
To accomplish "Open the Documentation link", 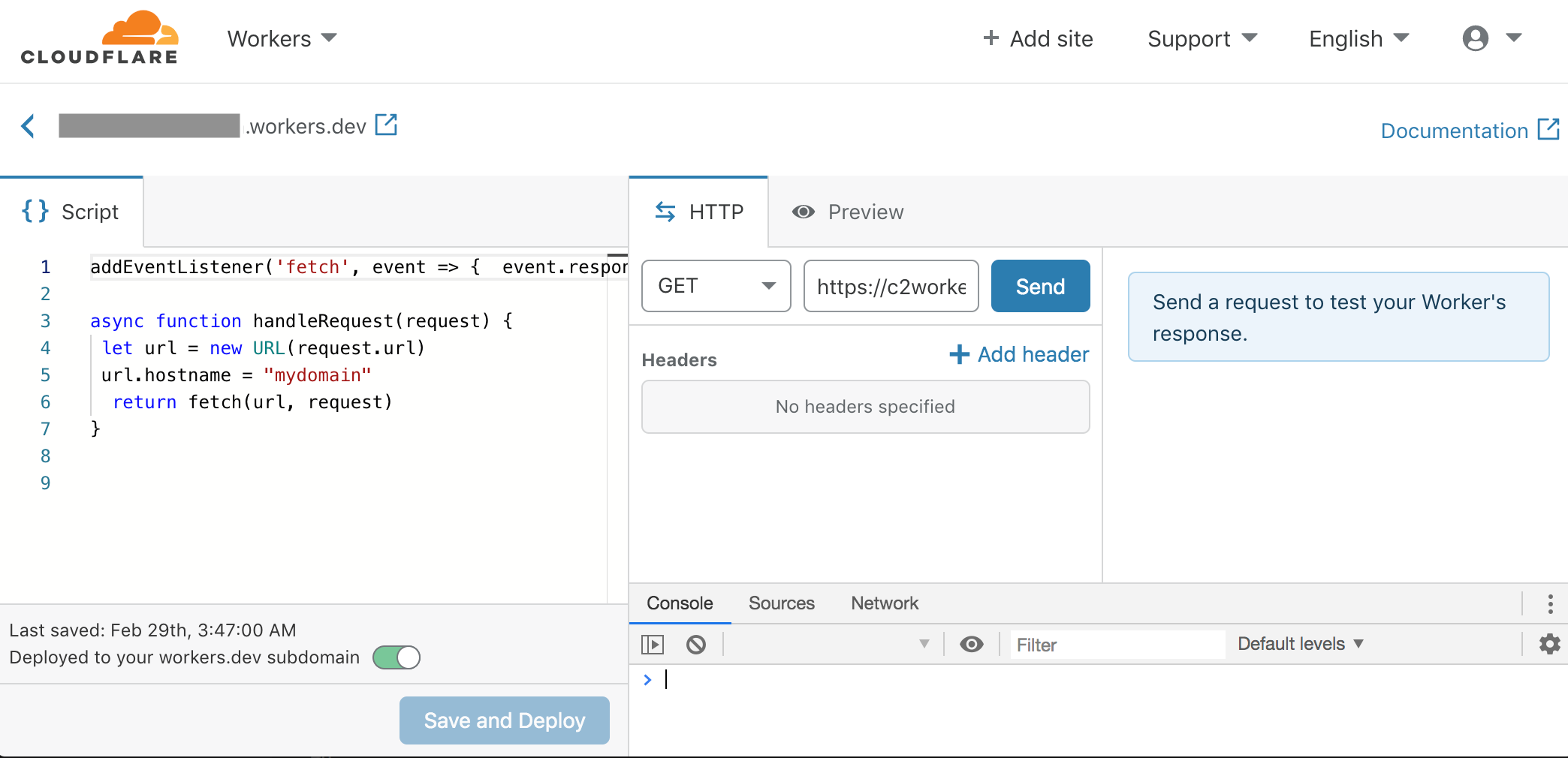I will [x=1470, y=131].
